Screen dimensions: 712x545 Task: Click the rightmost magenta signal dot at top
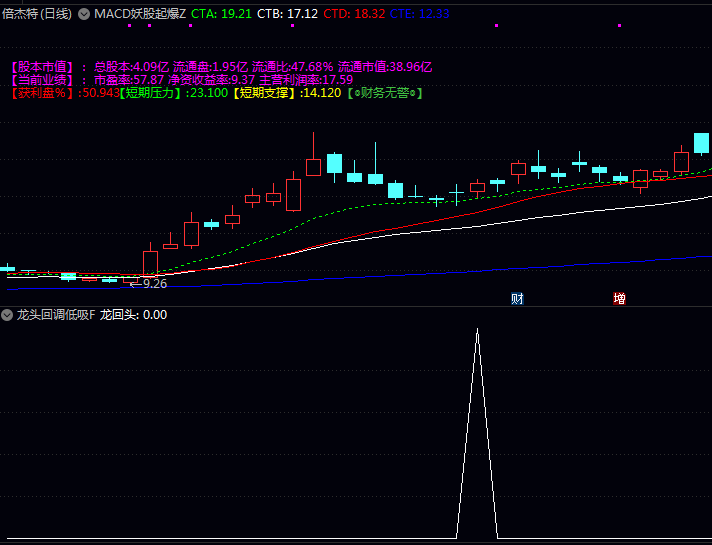(x=619, y=26)
